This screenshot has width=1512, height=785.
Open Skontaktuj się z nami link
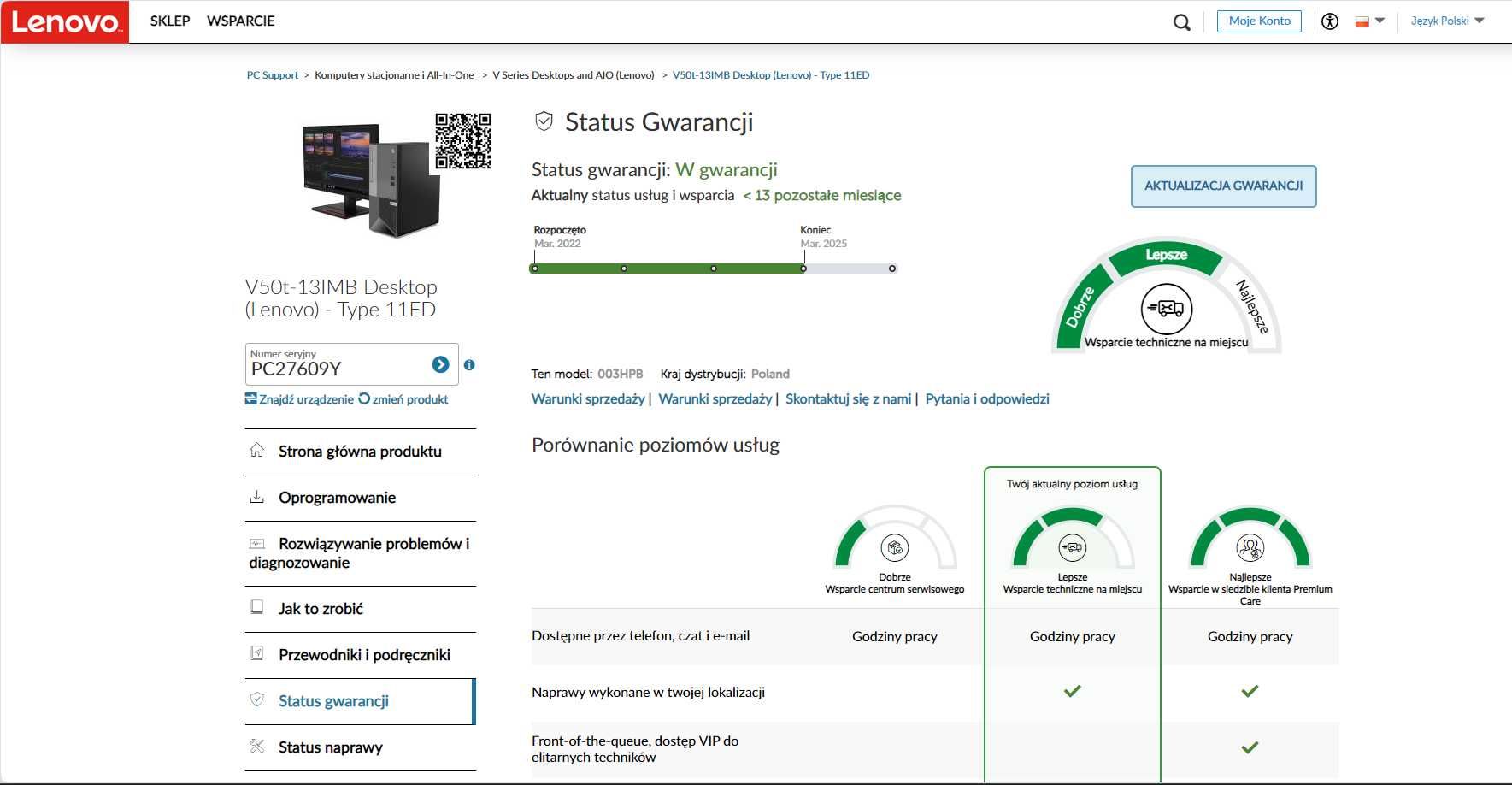tap(849, 399)
